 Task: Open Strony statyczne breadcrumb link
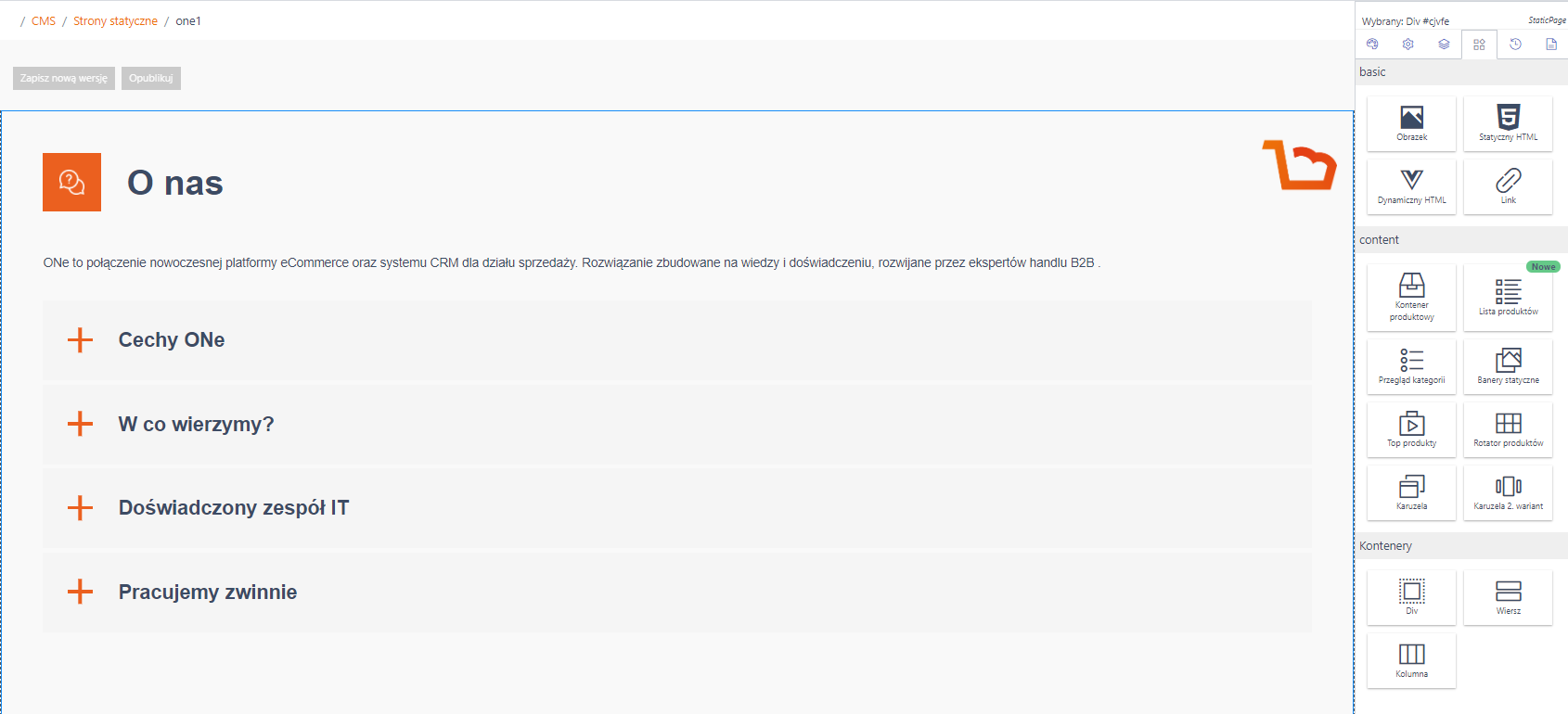[115, 21]
